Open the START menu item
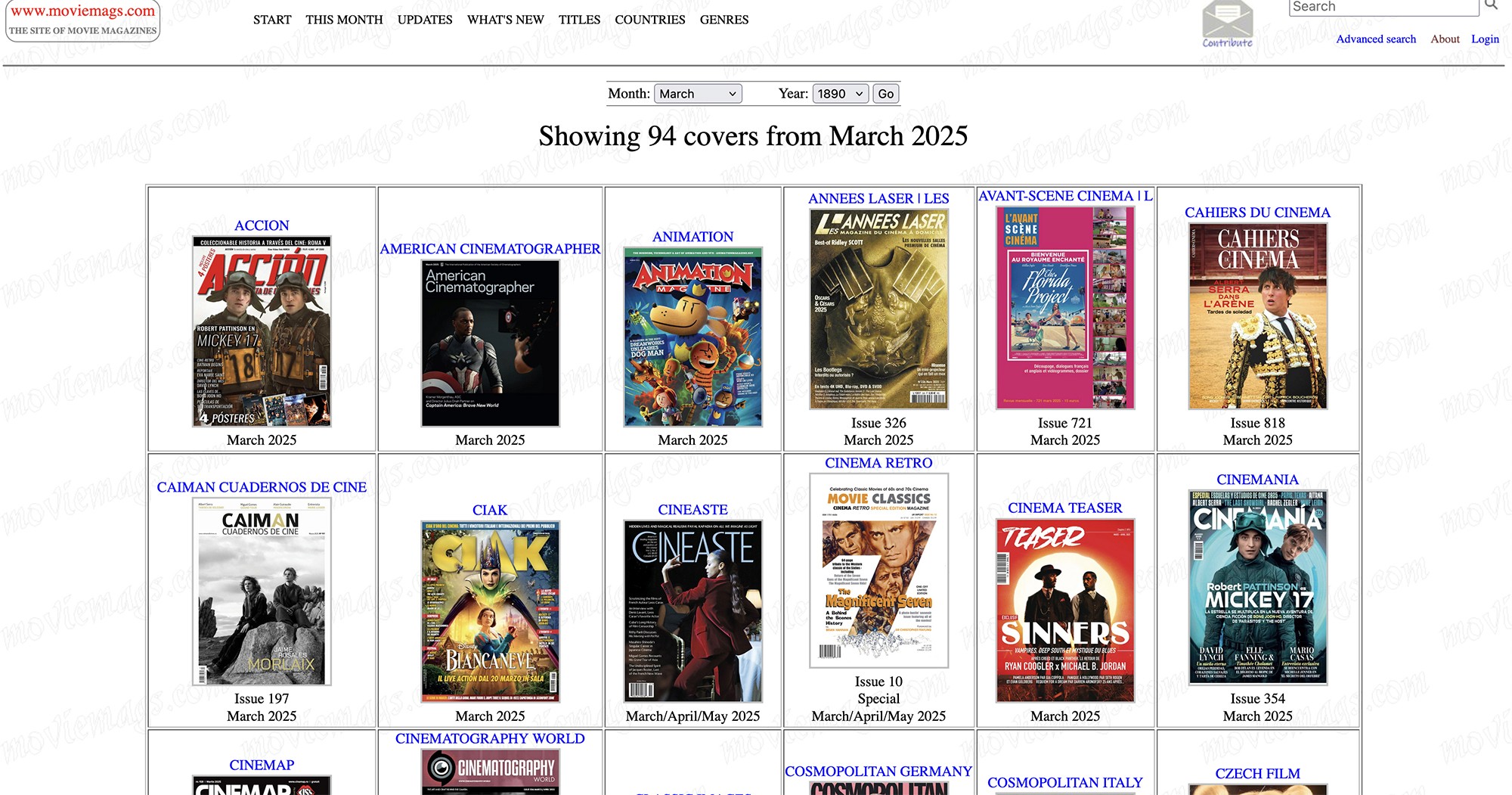This screenshot has width=1512, height=795. [x=272, y=20]
